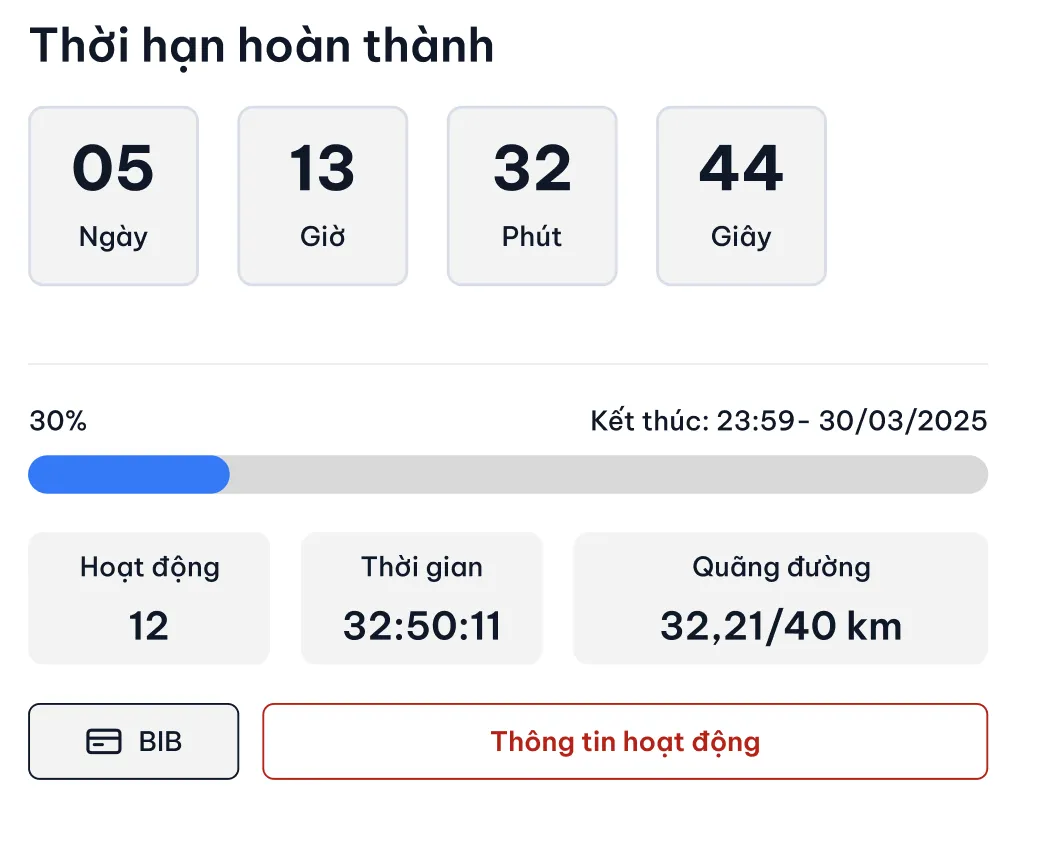Click the Phút label under 32

[532, 236]
